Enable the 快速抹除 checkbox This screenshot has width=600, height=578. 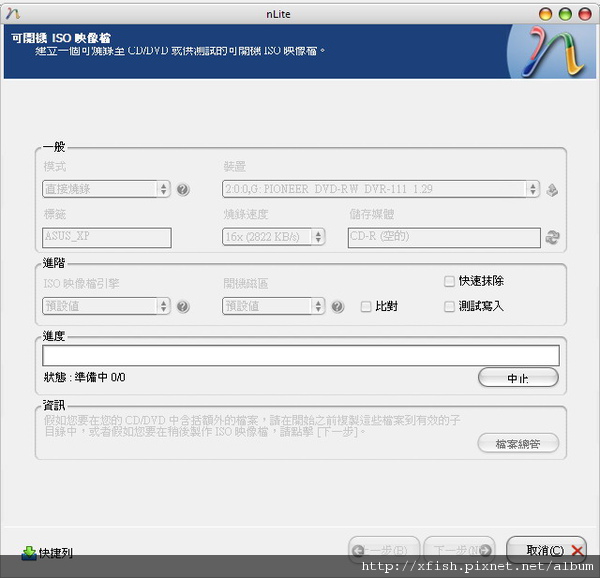point(449,281)
